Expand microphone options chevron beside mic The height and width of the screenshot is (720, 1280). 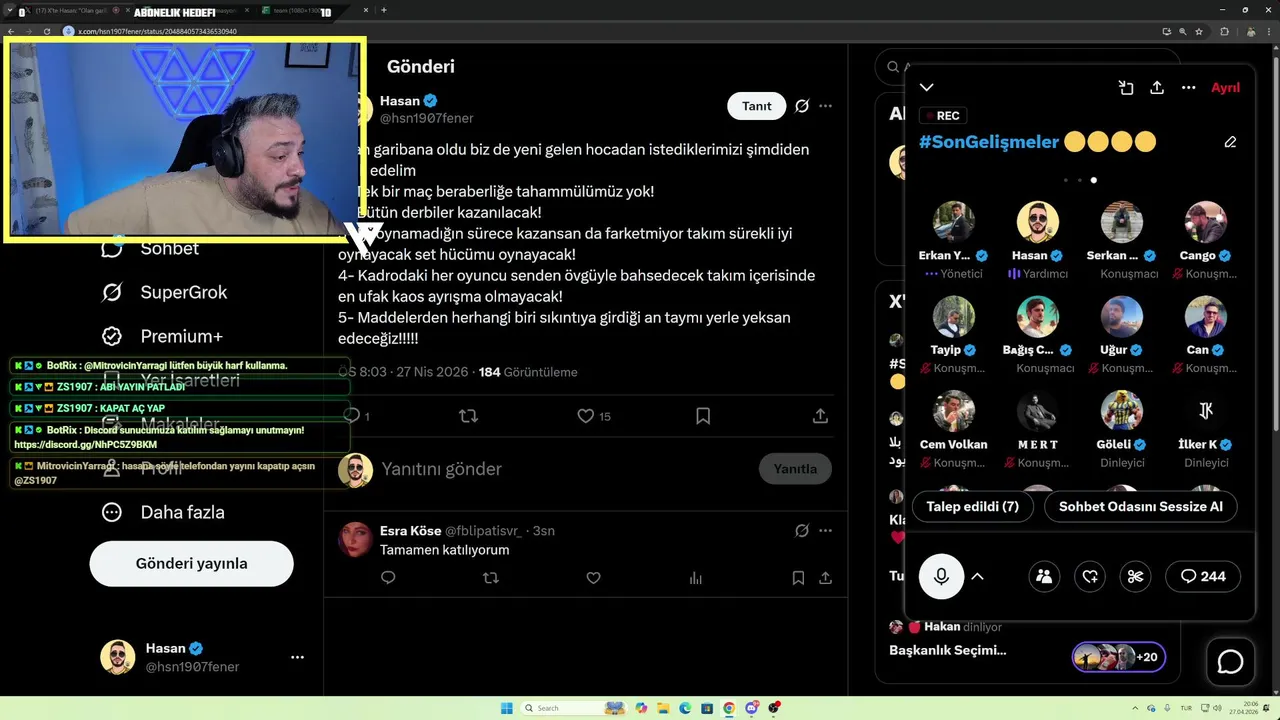978,576
